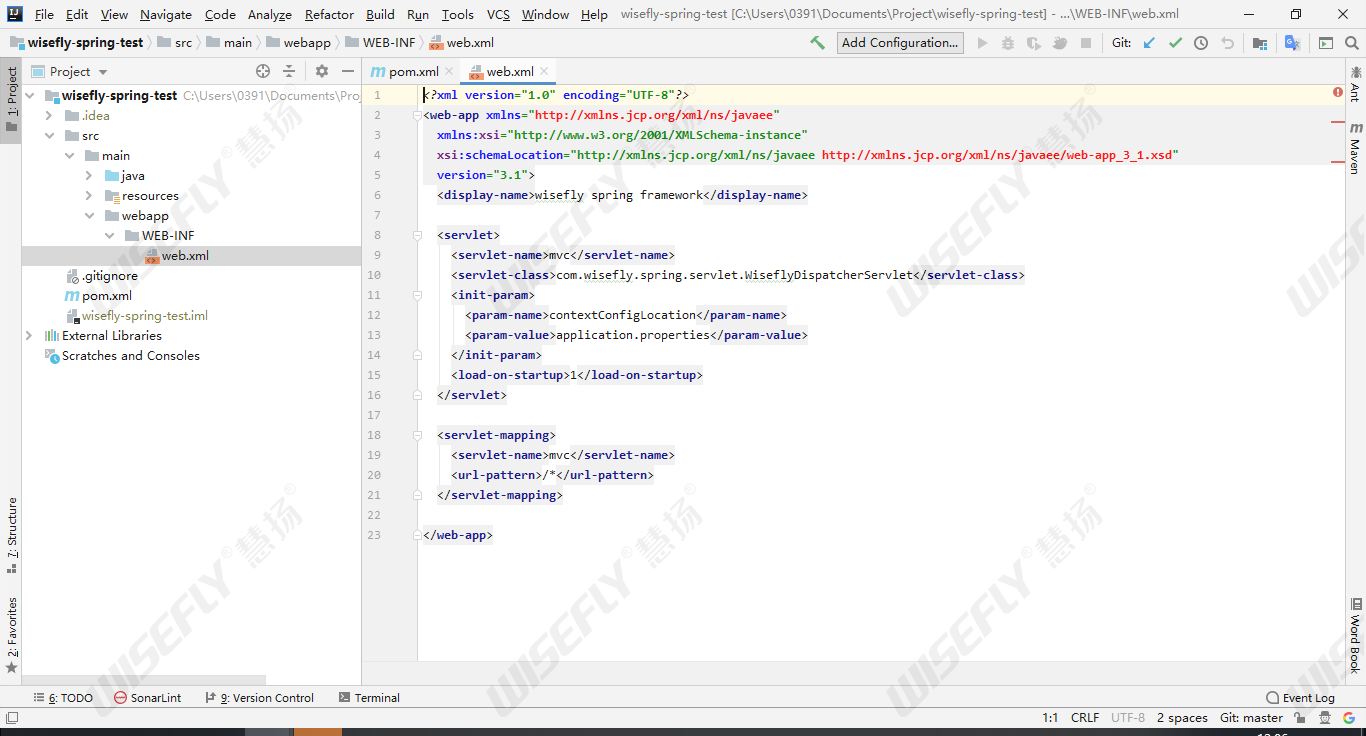Image resolution: width=1366 pixels, height=736 pixels.
Task: Click Git: master branch widget
Action: click(x=1251, y=718)
